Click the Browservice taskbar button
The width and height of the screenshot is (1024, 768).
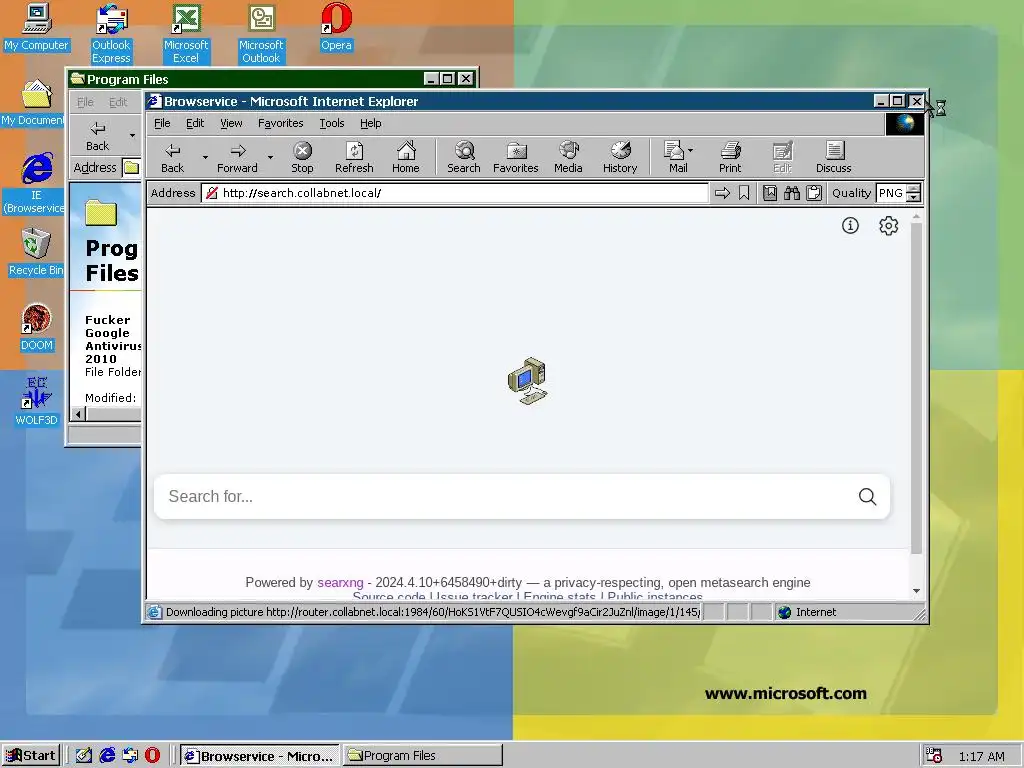tap(260, 756)
